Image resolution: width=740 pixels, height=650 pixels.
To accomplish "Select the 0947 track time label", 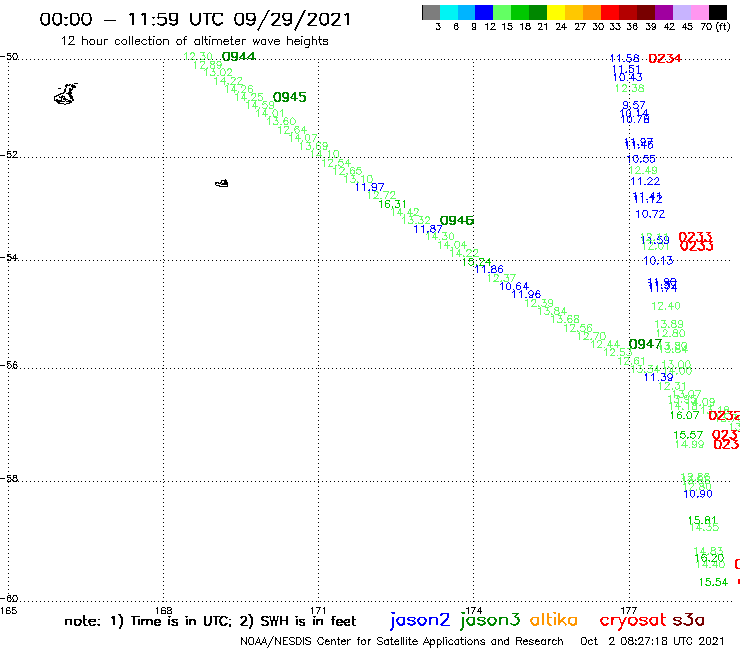I will coord(645,344).
